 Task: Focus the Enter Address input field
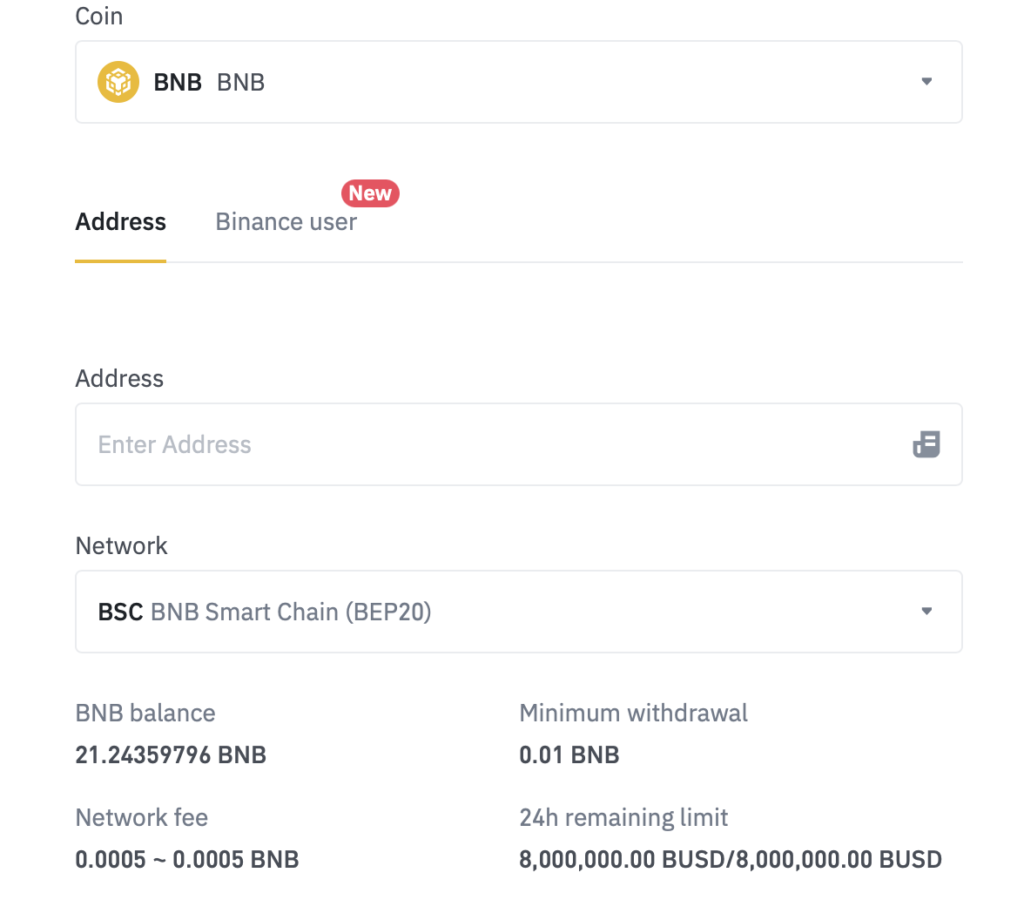(x=490, y=444)
